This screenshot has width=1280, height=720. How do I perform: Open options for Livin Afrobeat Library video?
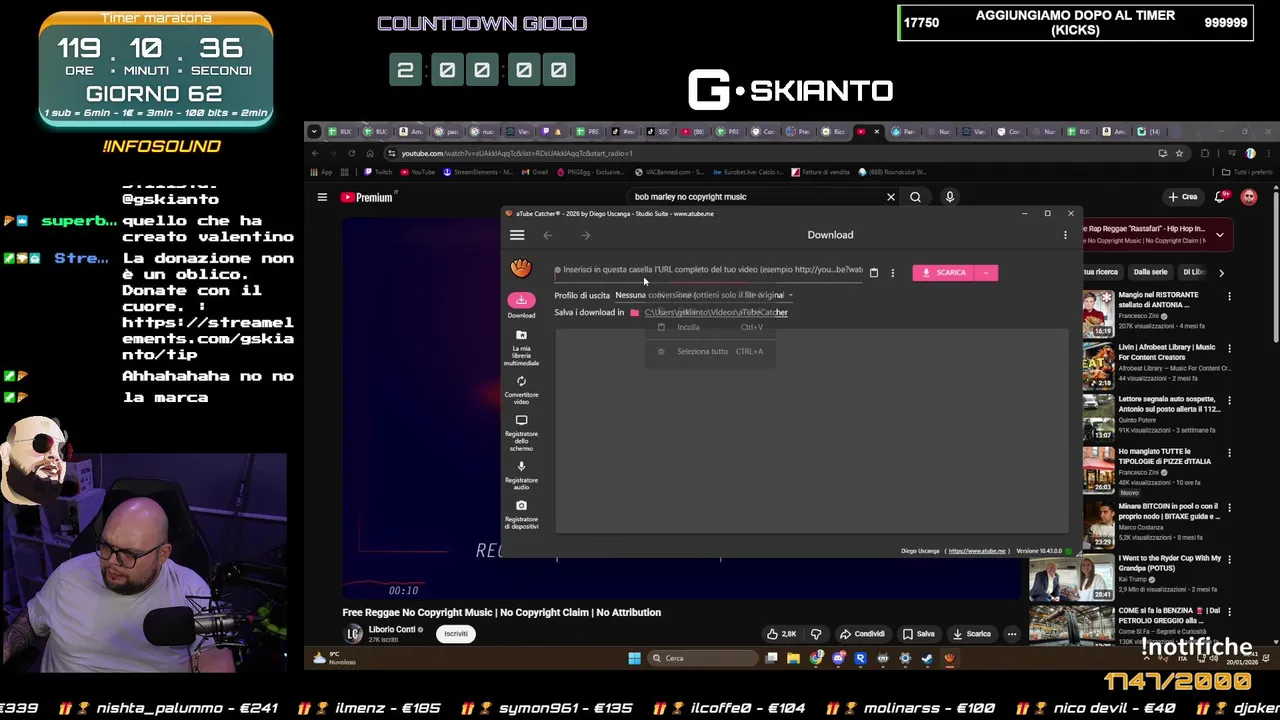[x=1229, y=349]
